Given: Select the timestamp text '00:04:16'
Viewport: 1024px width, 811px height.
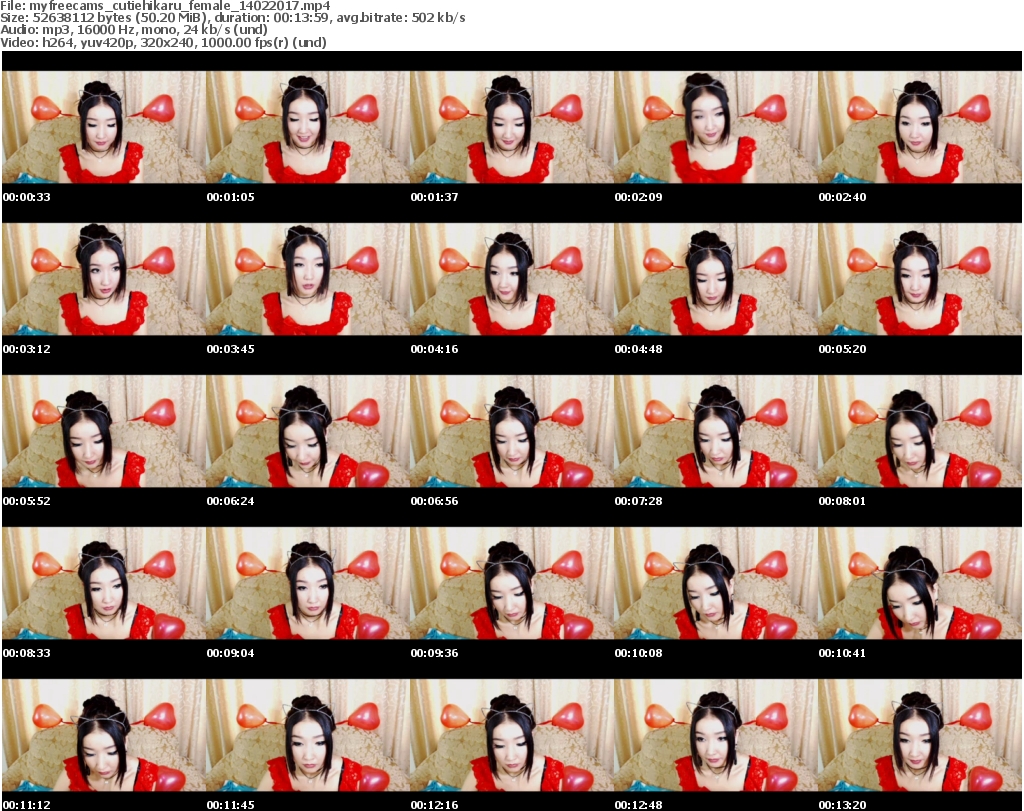Looking at the screenshot, I should pyautogui.click(x=434, y=349).
